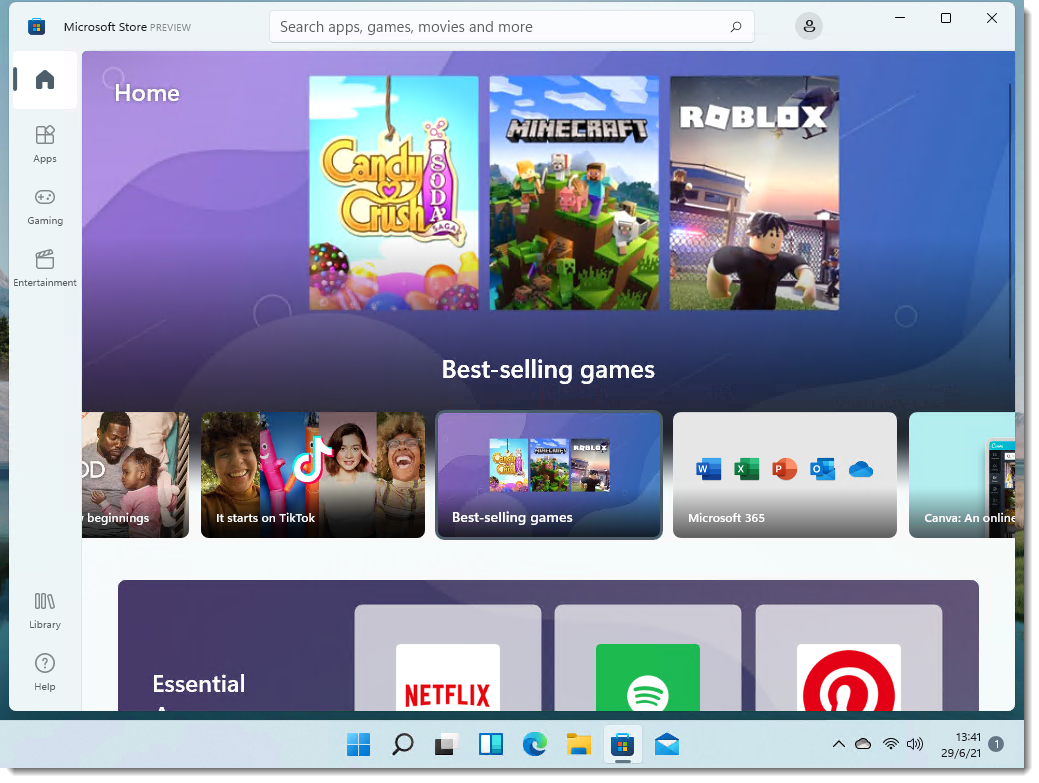
Task: Expand hidden icons in the system tray
Action: (839, 744)
